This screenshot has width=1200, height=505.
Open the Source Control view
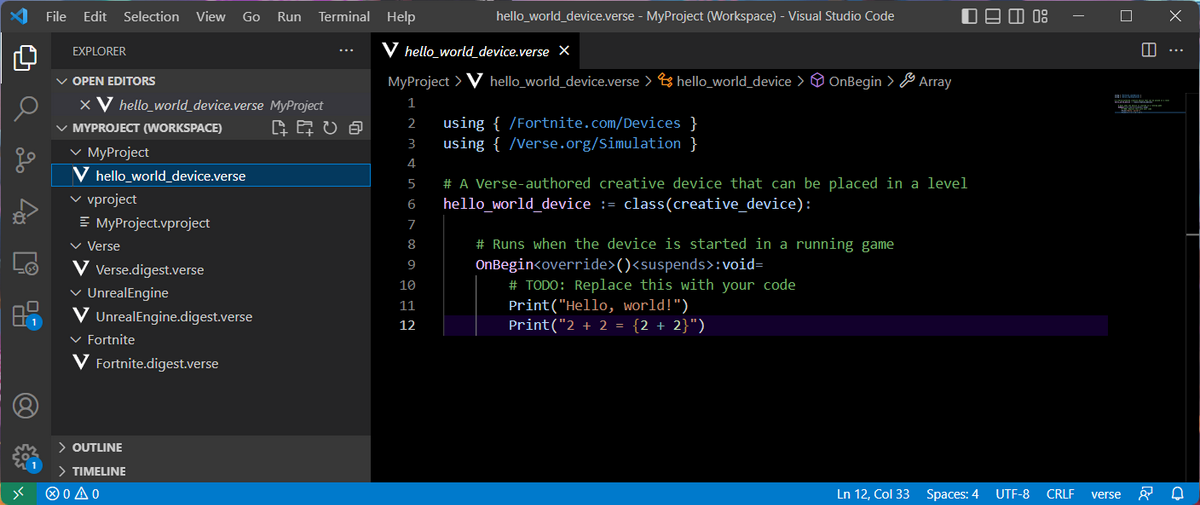25,160
